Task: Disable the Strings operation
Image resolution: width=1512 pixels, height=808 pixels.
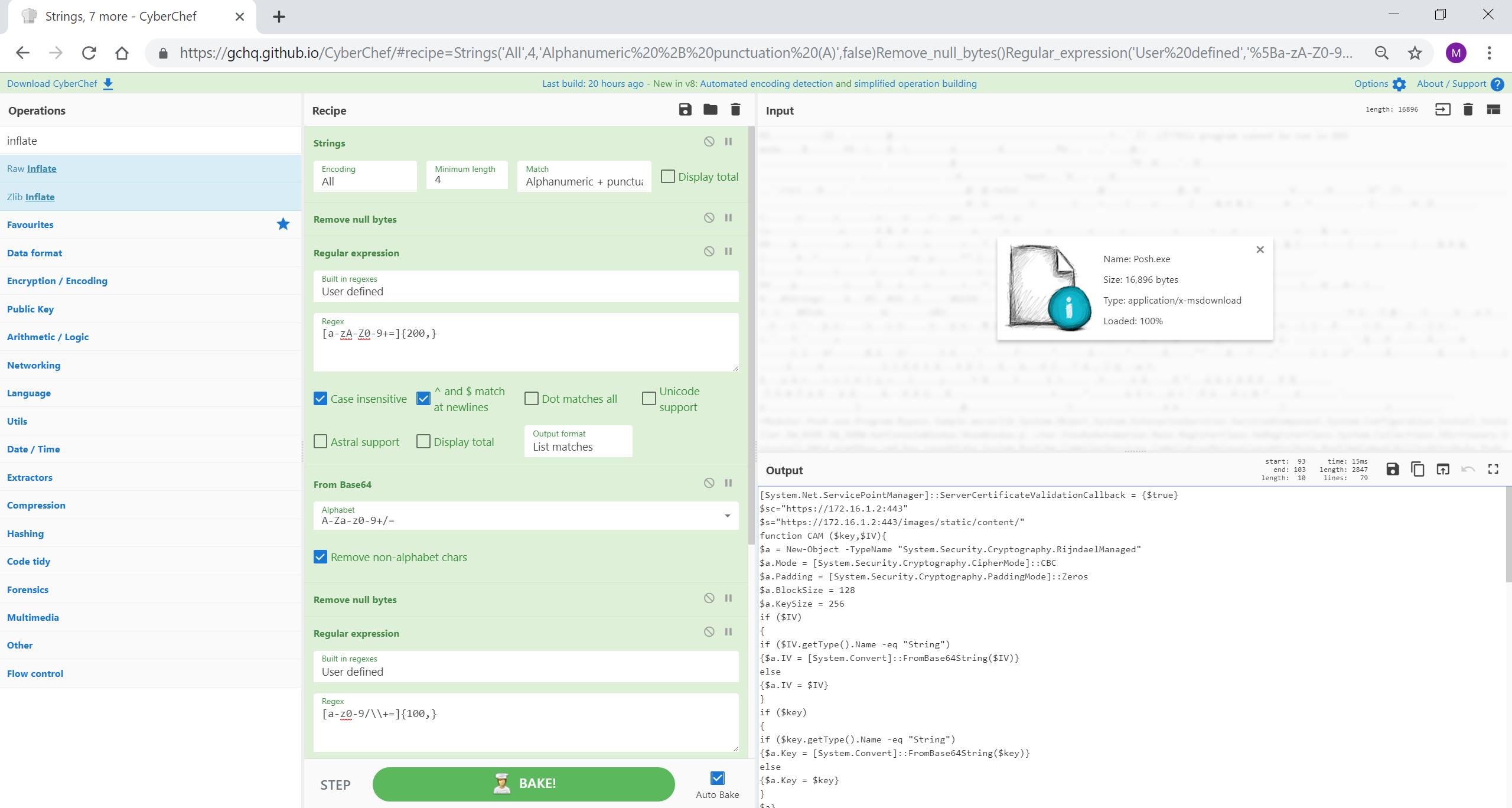Action: (709, 142)
